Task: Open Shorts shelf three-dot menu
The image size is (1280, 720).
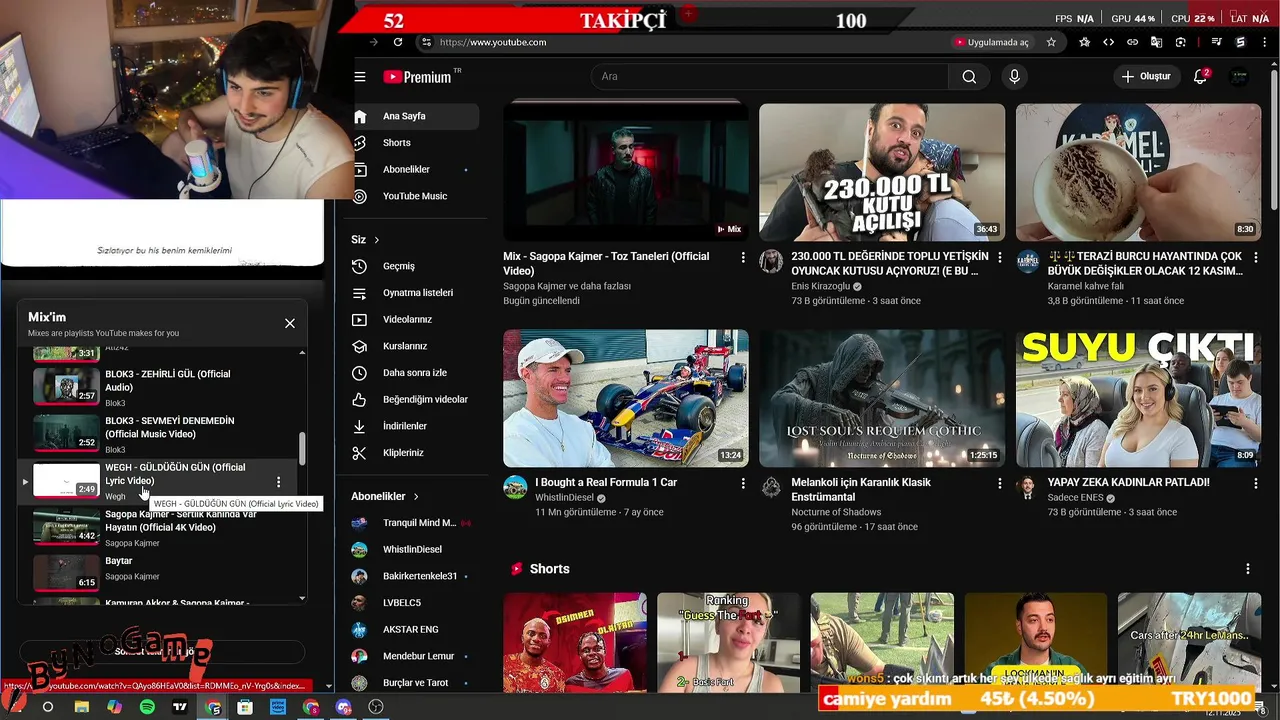Action: [1247, 569]
